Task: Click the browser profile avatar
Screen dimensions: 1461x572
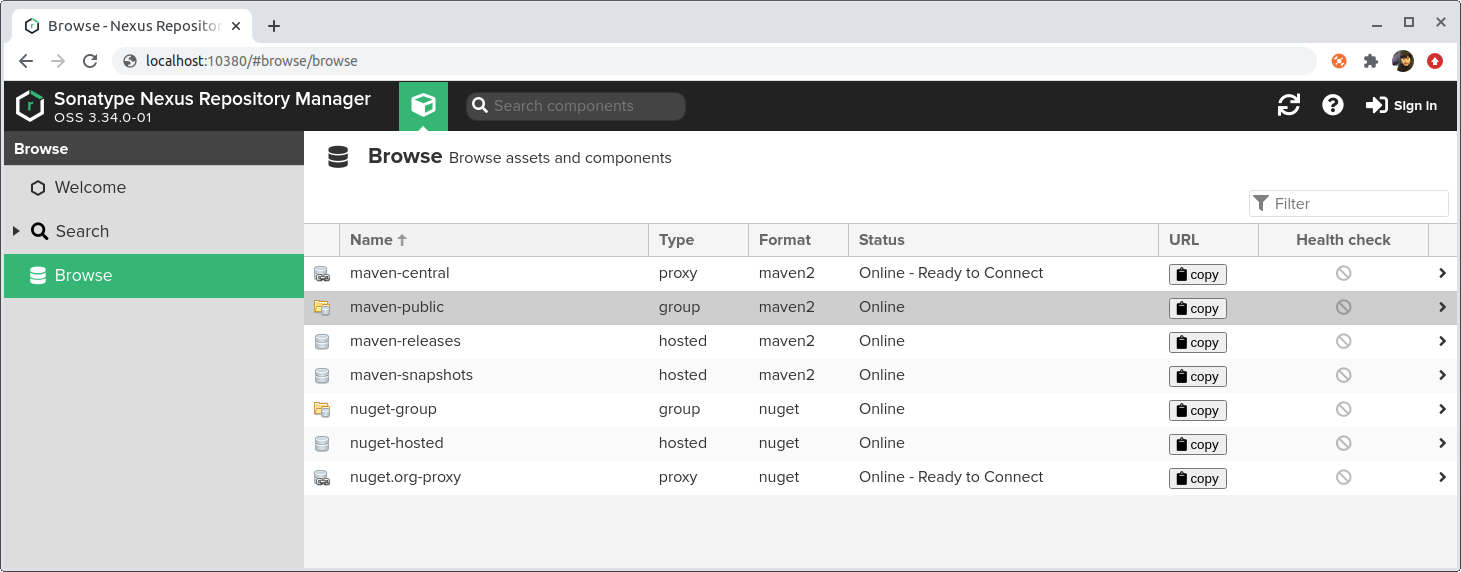Action: point(1403,61)
